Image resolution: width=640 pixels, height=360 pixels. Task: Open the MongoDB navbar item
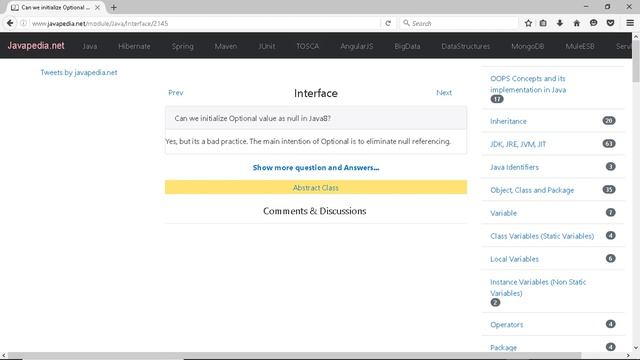pyautogui.click(x=528, y=46)
